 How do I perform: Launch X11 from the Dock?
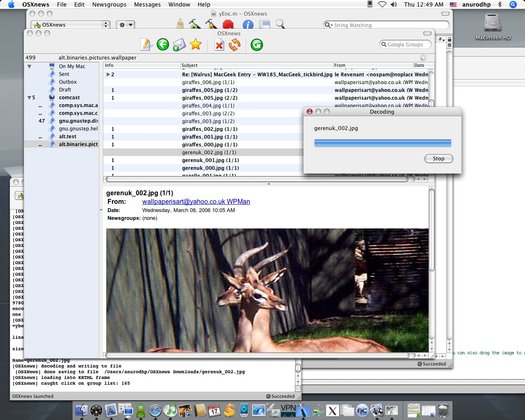pyautogui.click(x=332, y=411)
